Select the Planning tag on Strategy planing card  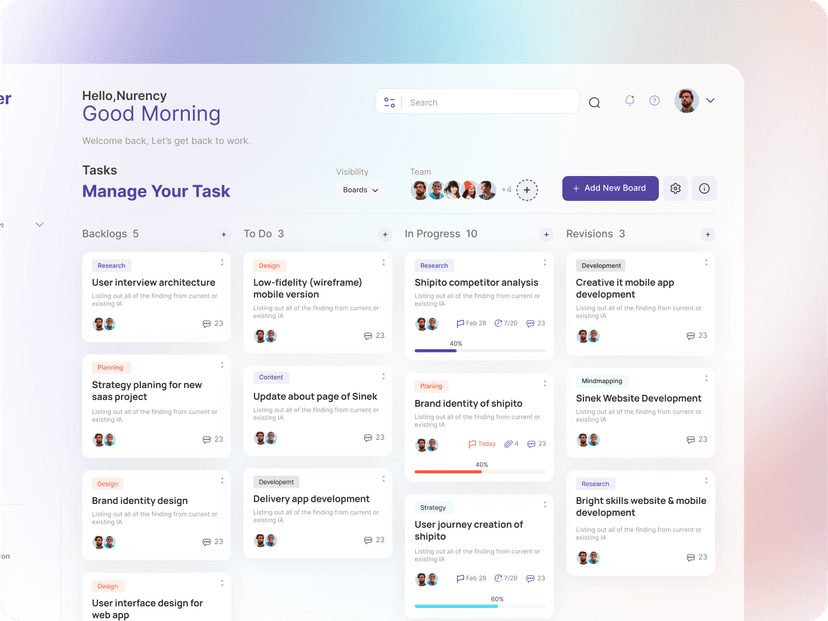(110, 368)
